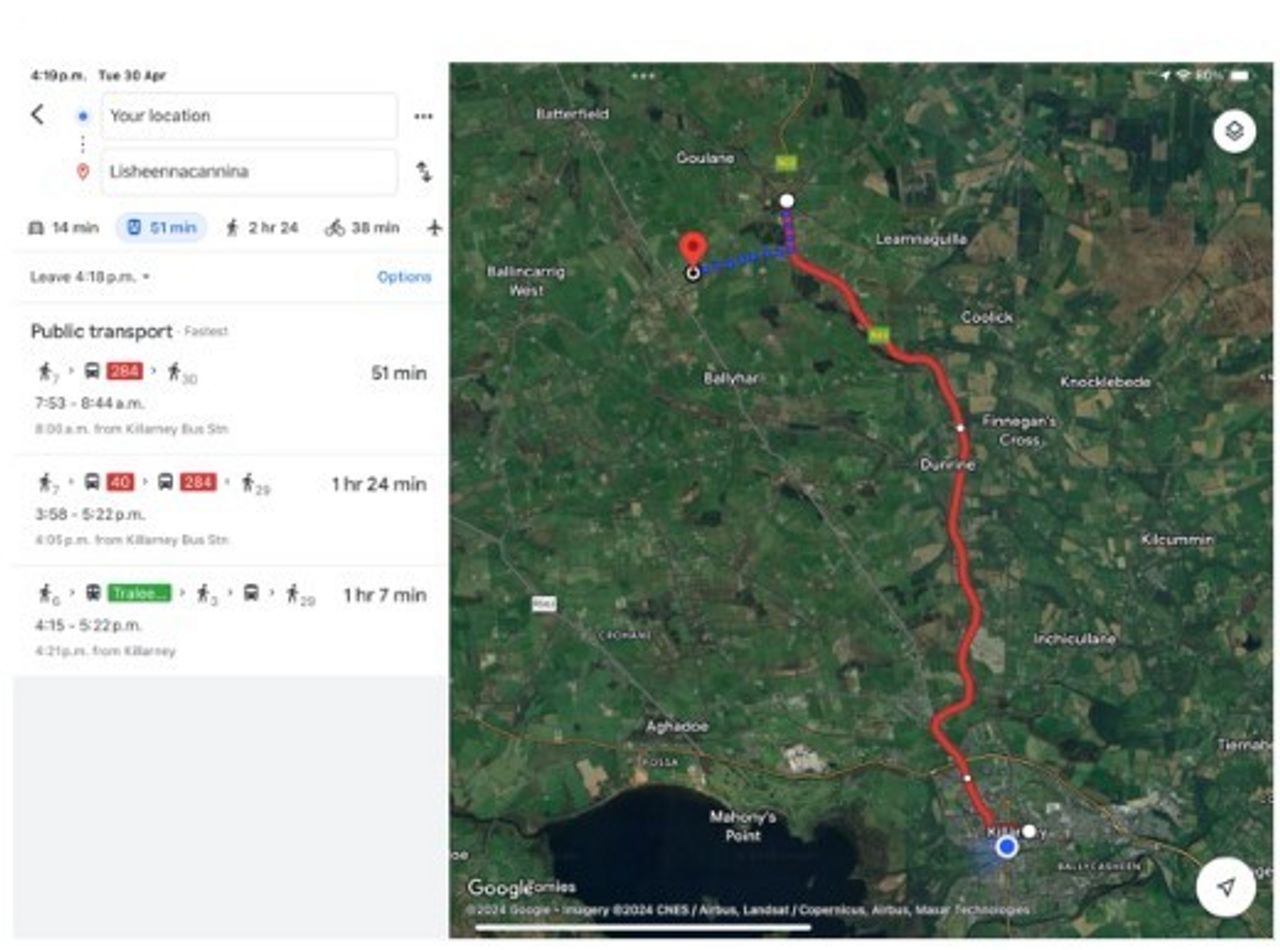Select the transit 51 min mode

(161, 228)
